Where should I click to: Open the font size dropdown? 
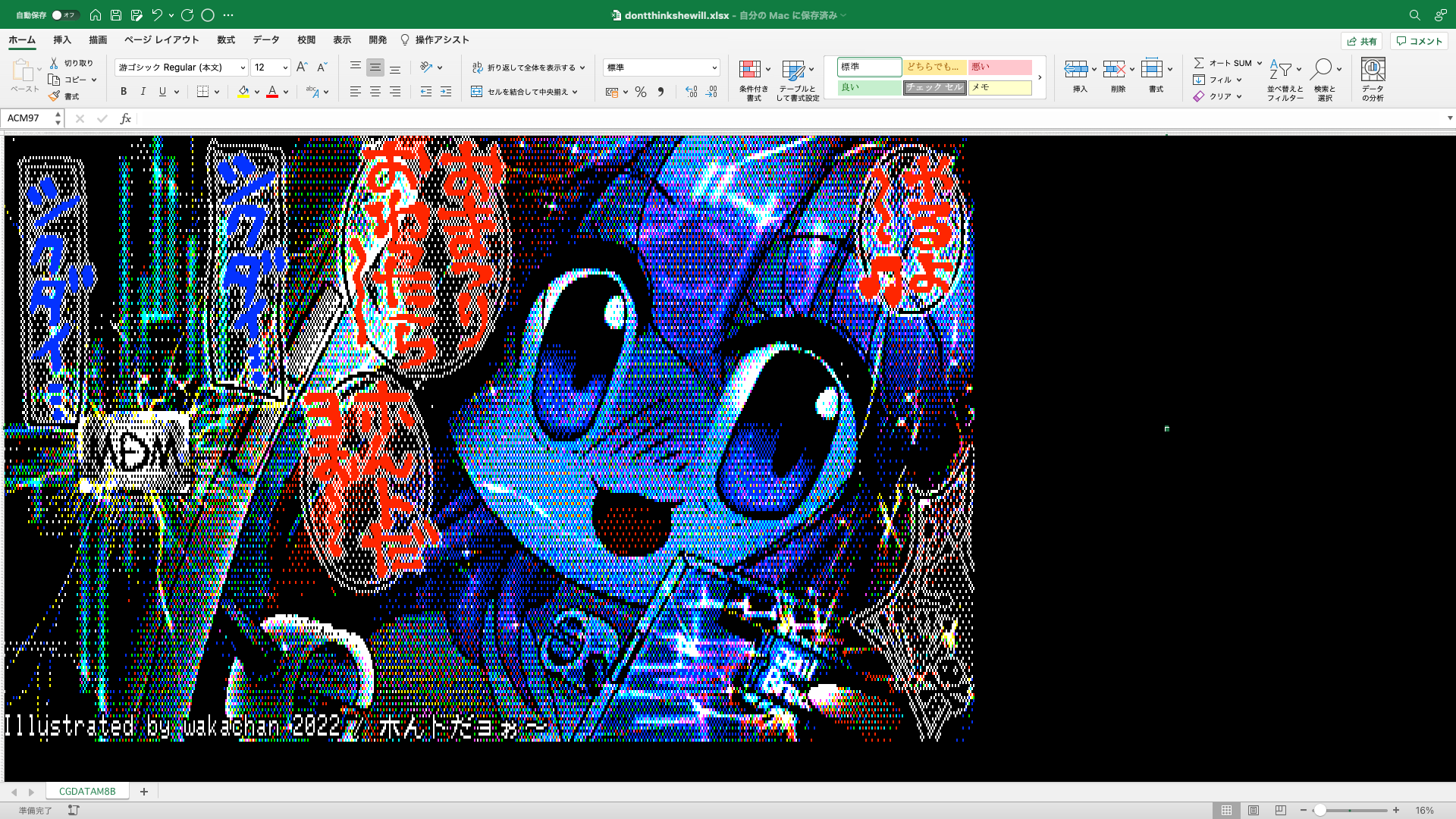click(x=285, y=67)
